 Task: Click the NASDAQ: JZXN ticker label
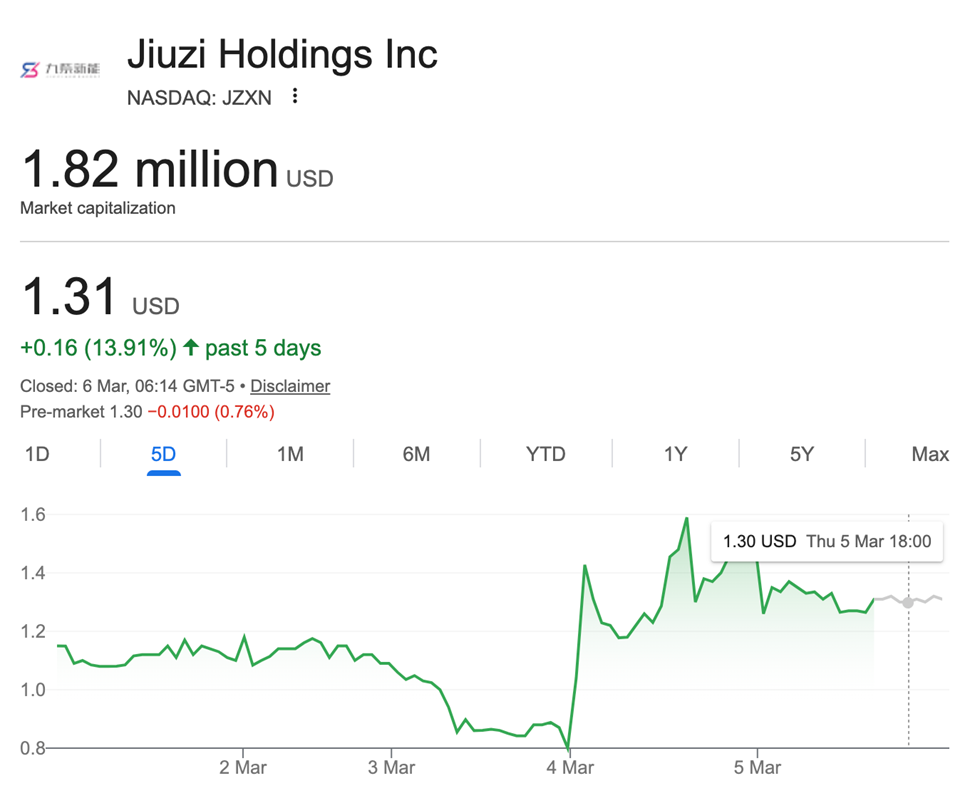(x=198, y=98)
